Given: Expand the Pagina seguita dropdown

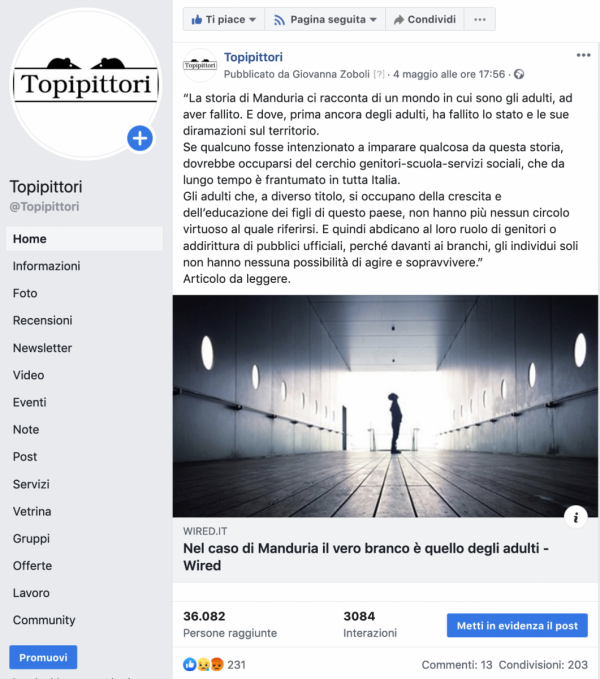Looking at the screenshot, I should 325,19.
